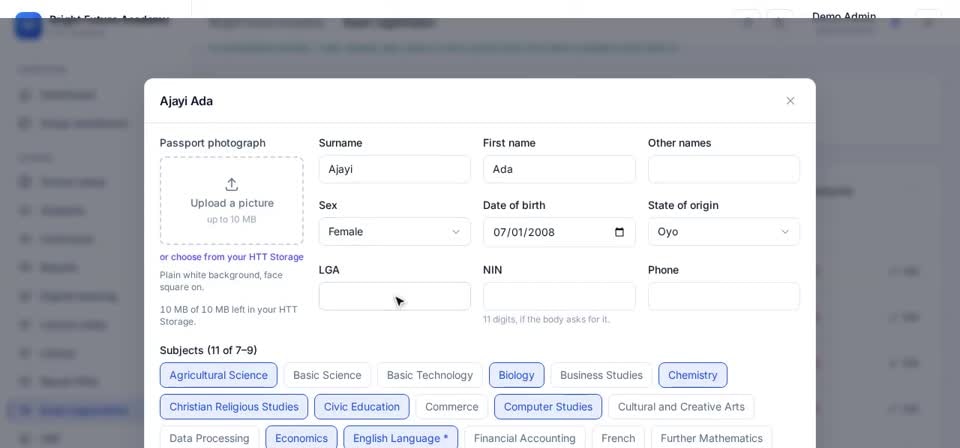
Task: Focus the Phone input field
Action: point(724,296)
